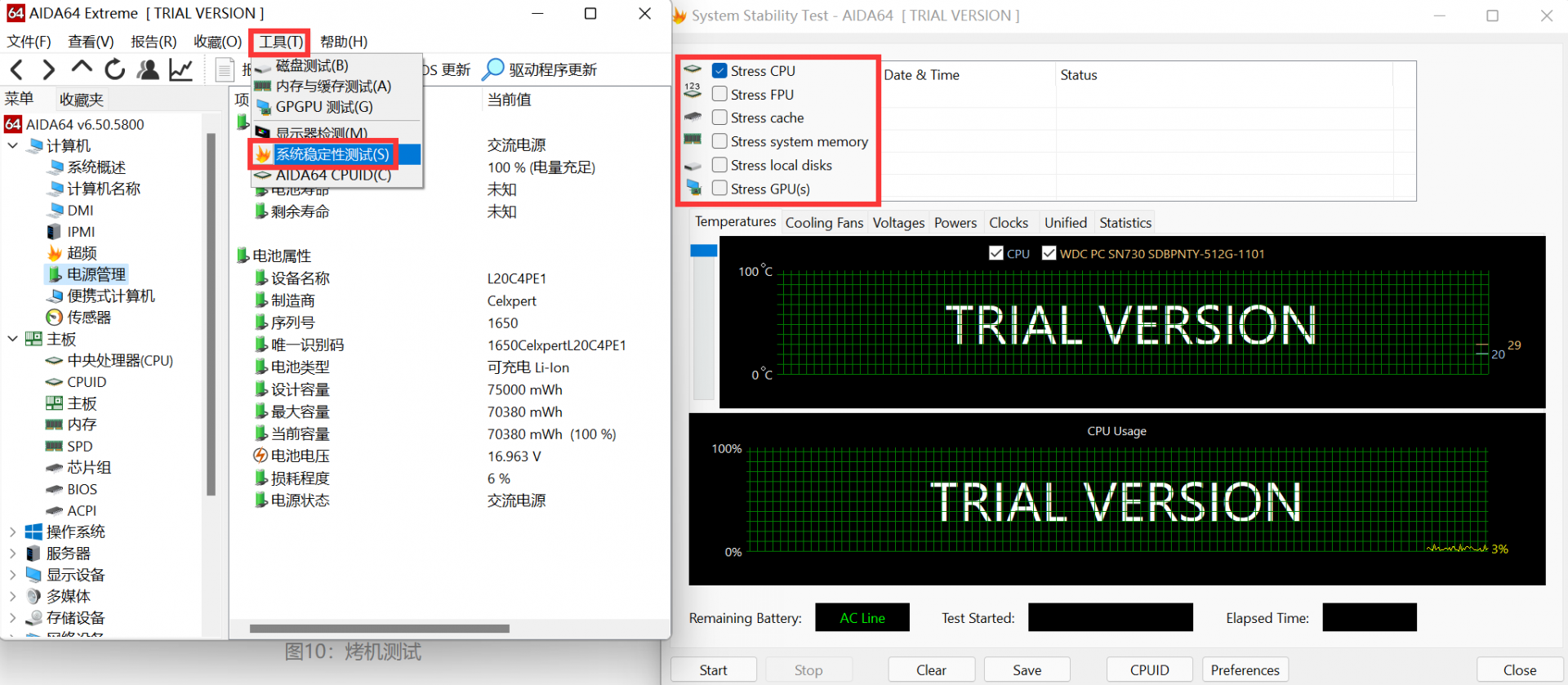The width and height of the screenshot is (1568, 685).
Task: Toggle the CPU temperature graph checkbox
Action: coord(996,254)
